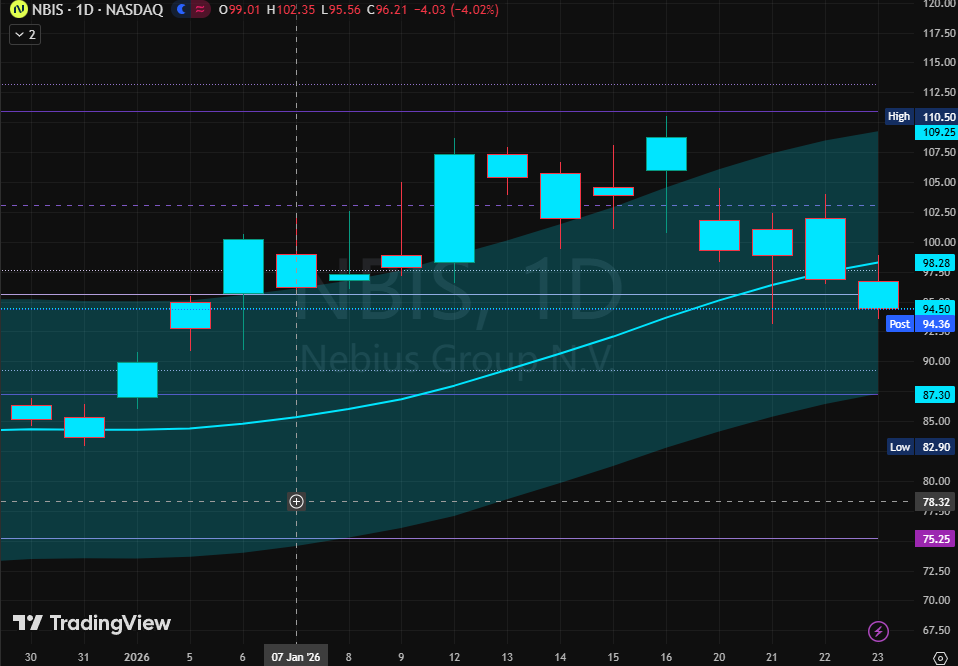This screenshot has width=958, height=666.
Task: Open chart settings hexagon gear icon
Action: click(941, 658)
